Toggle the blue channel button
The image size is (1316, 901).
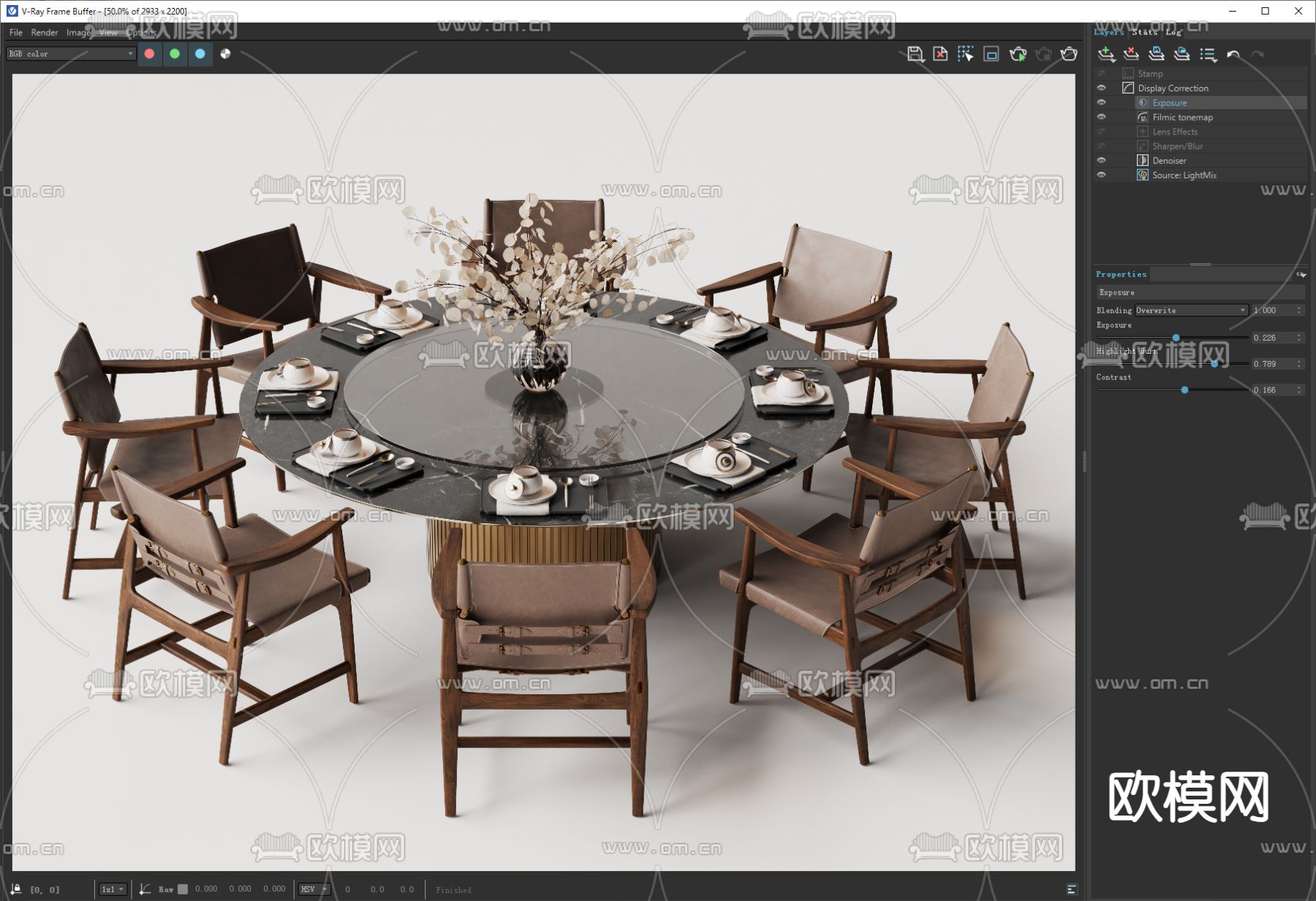(x=200, y=53)
